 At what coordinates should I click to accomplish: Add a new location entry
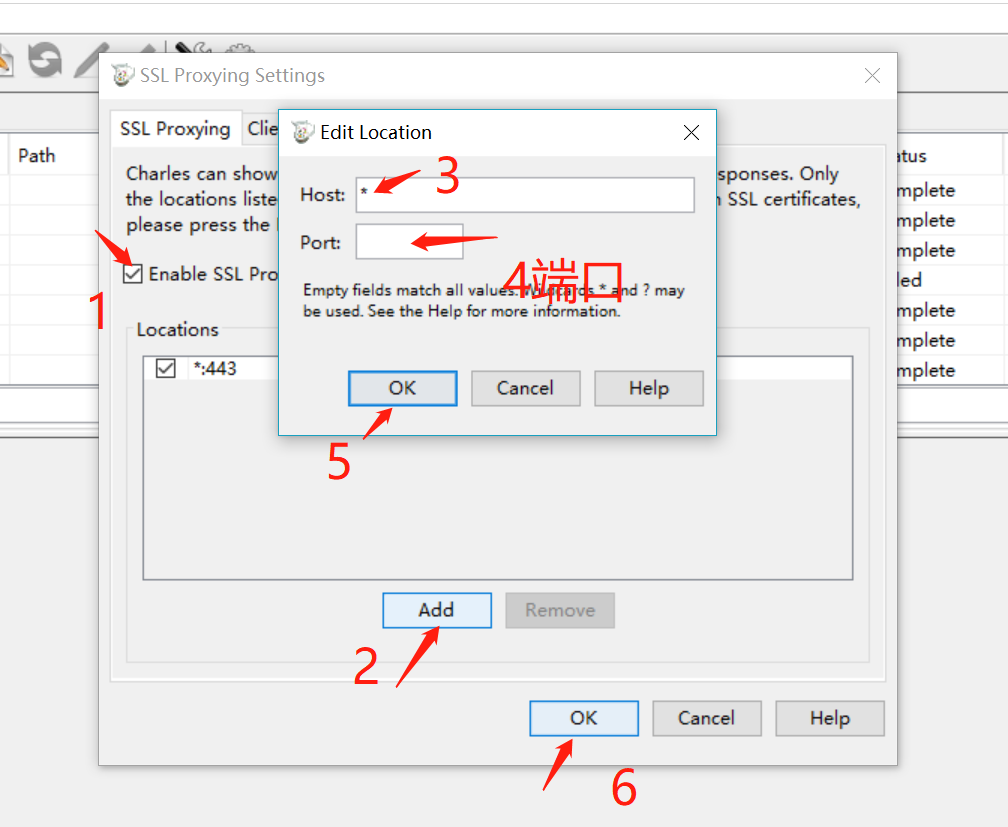click(x=436, y=610)
